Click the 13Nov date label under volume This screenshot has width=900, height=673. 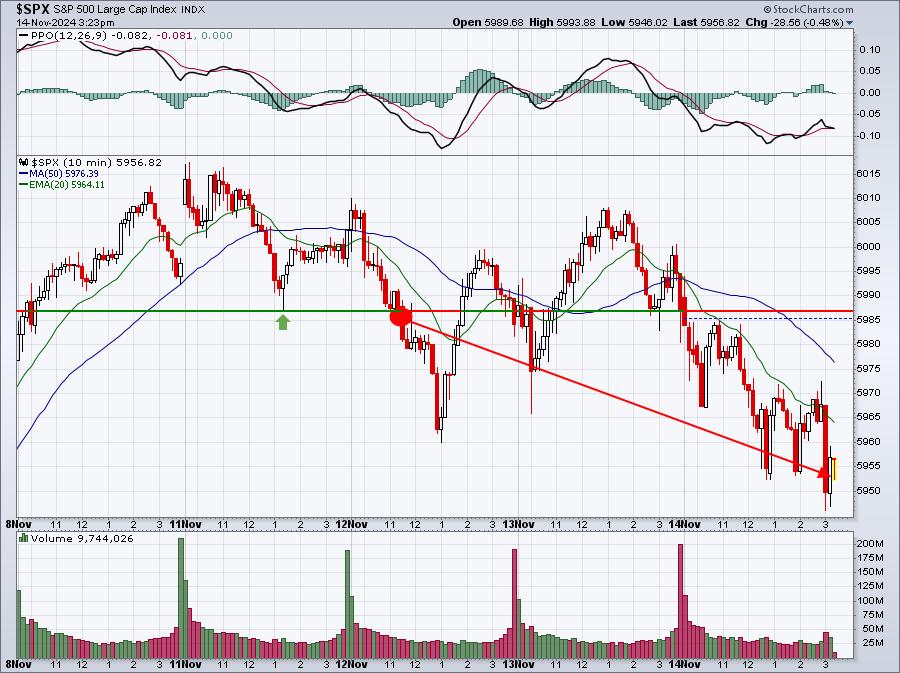point(518,664)
